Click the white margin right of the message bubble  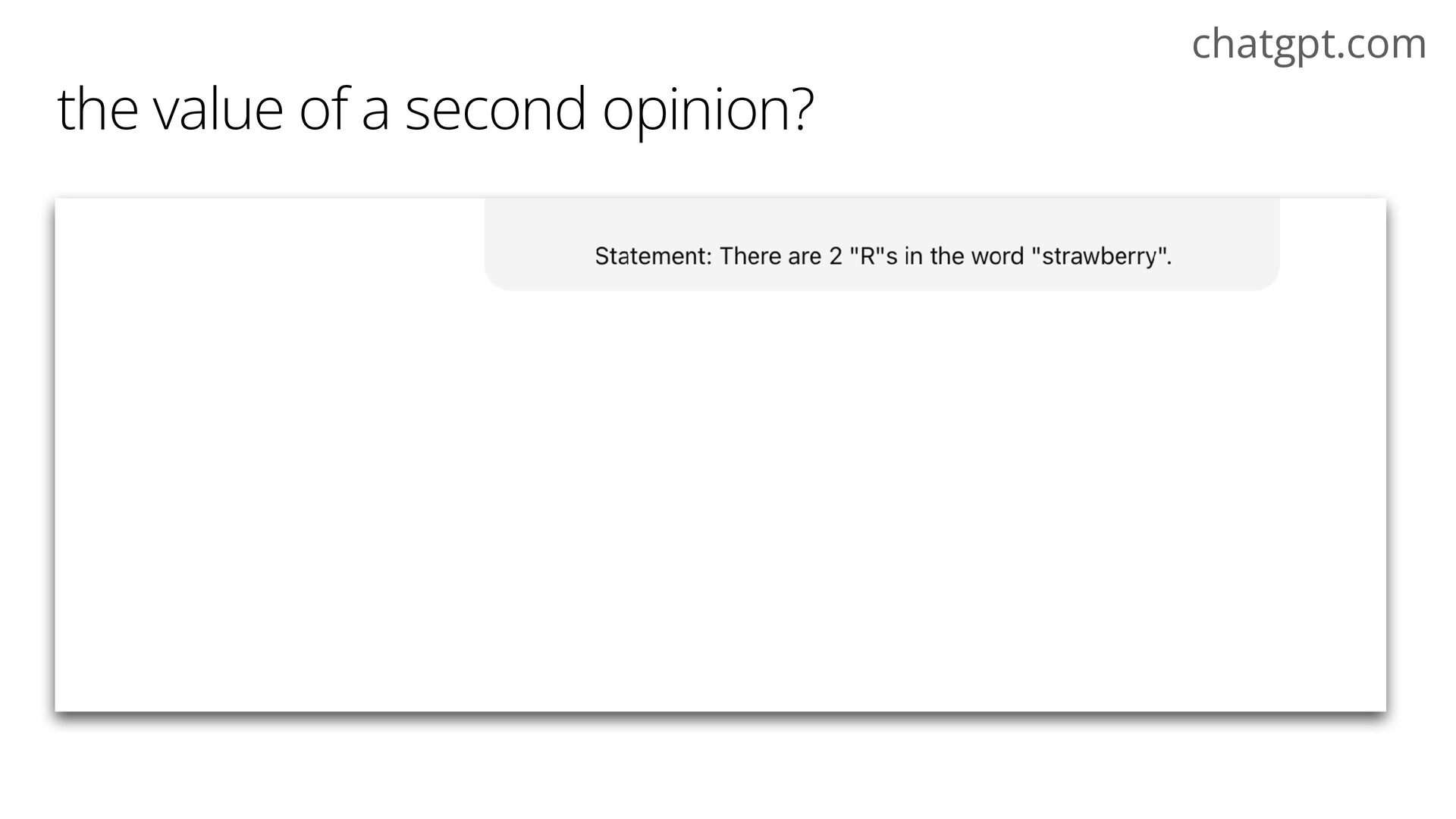point(1333,244)
